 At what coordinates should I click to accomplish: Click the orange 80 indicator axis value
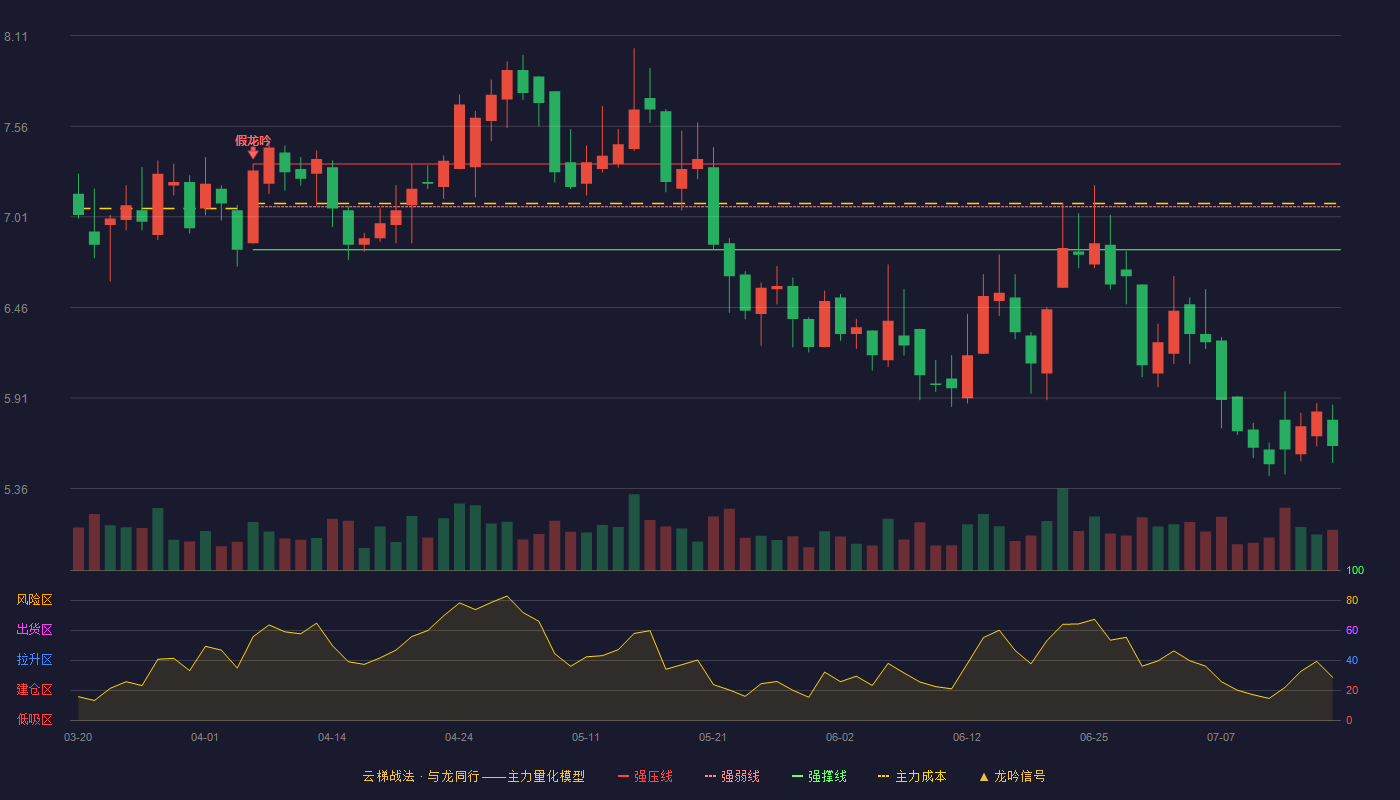click(x=1351, y=600)
